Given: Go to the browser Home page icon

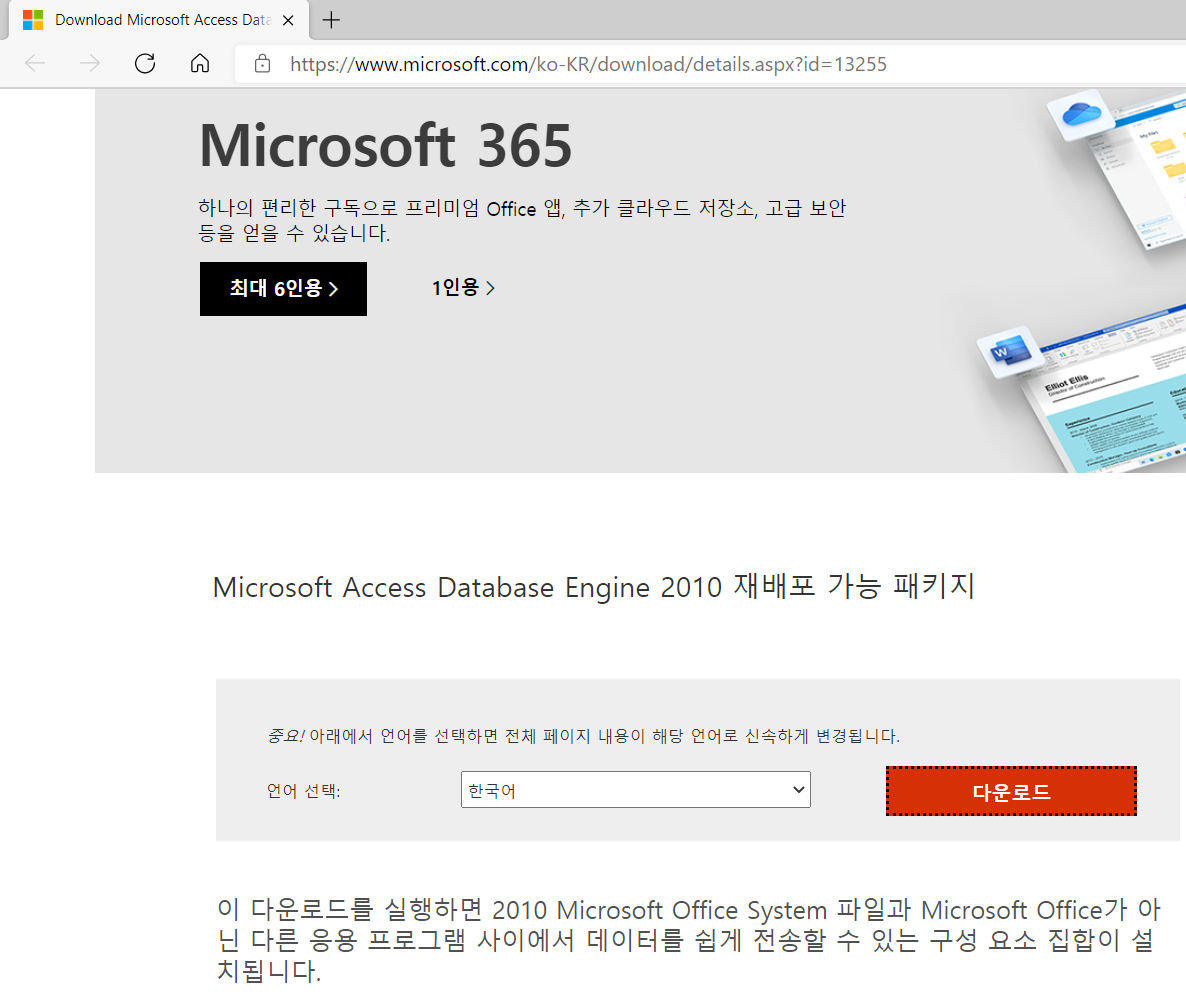Looking at the screenshot, I should coord(200,64).
